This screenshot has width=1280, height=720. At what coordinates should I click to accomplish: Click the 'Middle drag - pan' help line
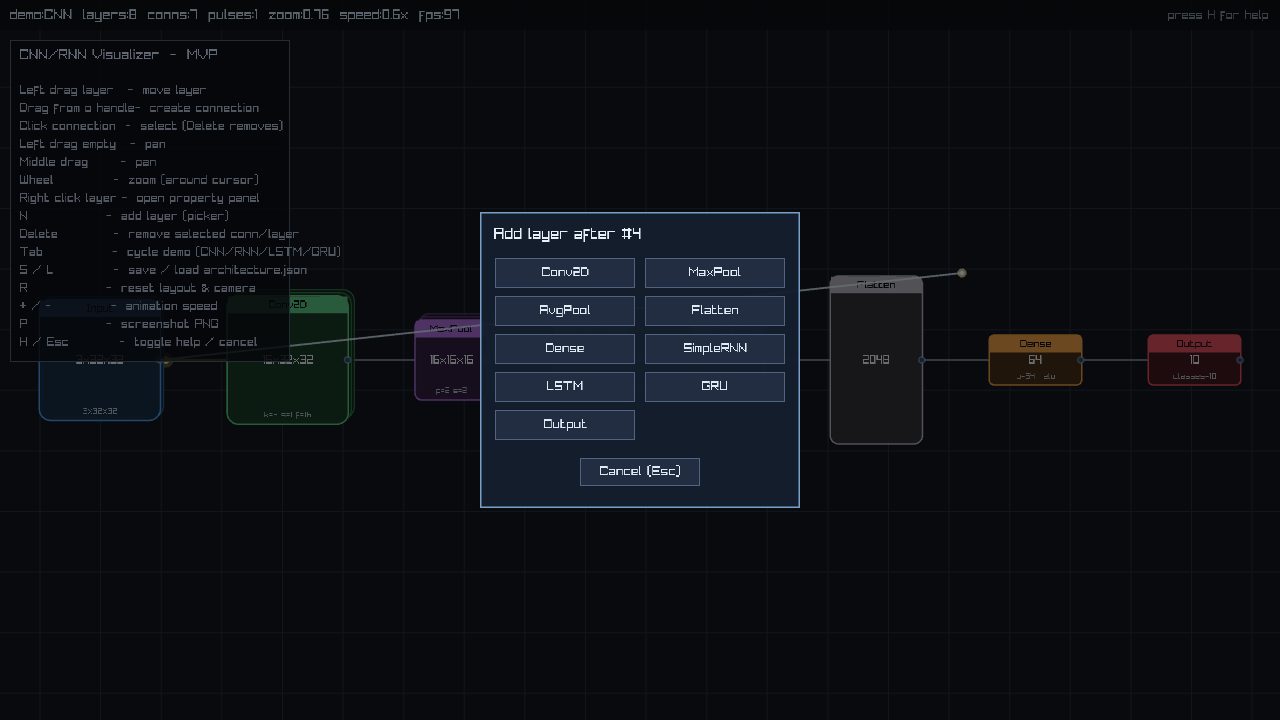pos(88,162)
